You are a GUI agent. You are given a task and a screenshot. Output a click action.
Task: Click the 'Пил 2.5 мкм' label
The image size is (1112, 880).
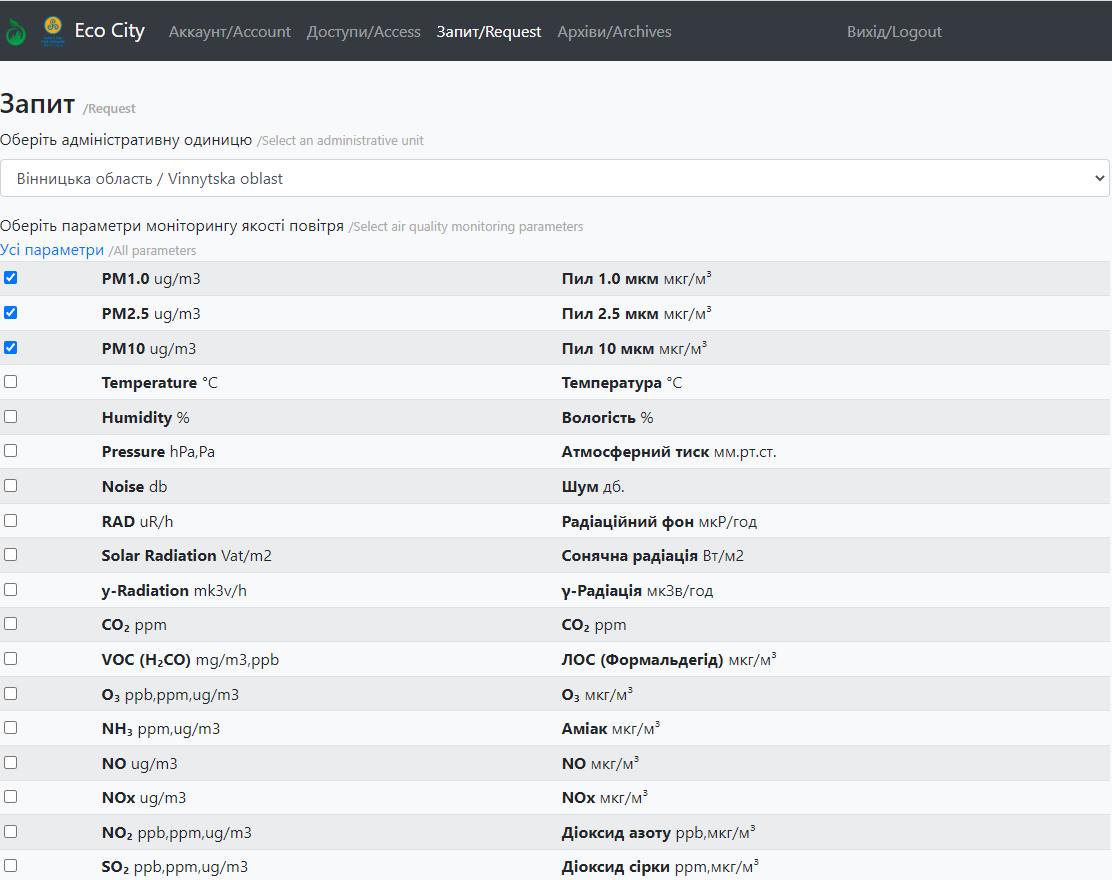click(x=610, y=313)
